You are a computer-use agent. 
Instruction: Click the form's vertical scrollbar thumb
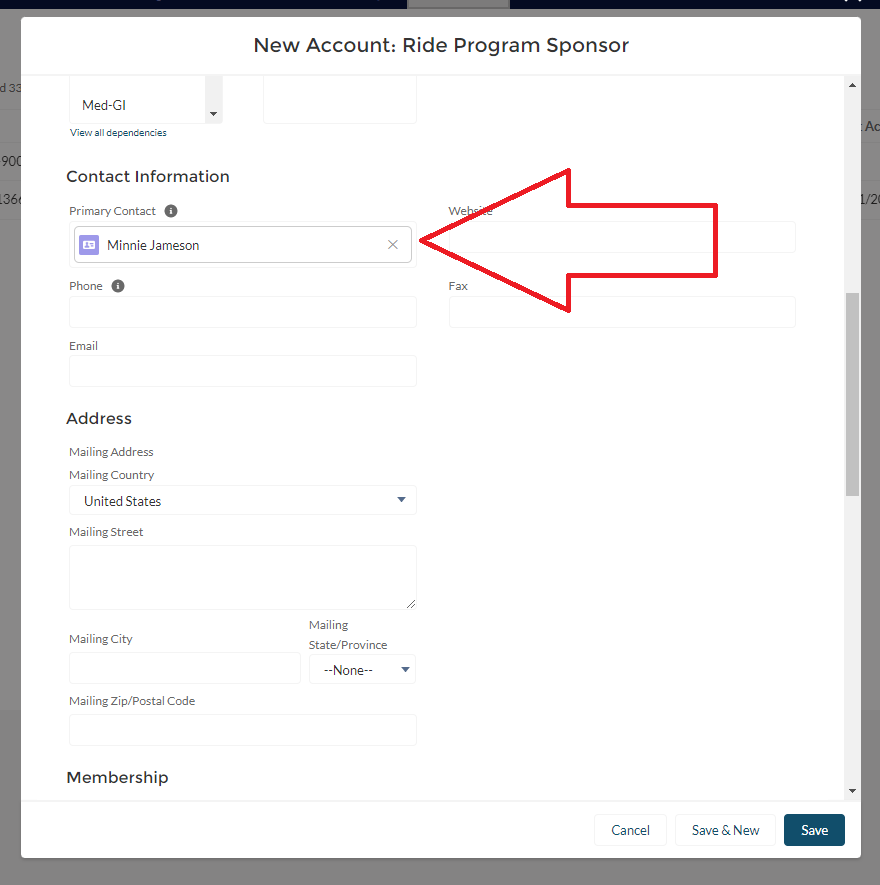[852, 394]
